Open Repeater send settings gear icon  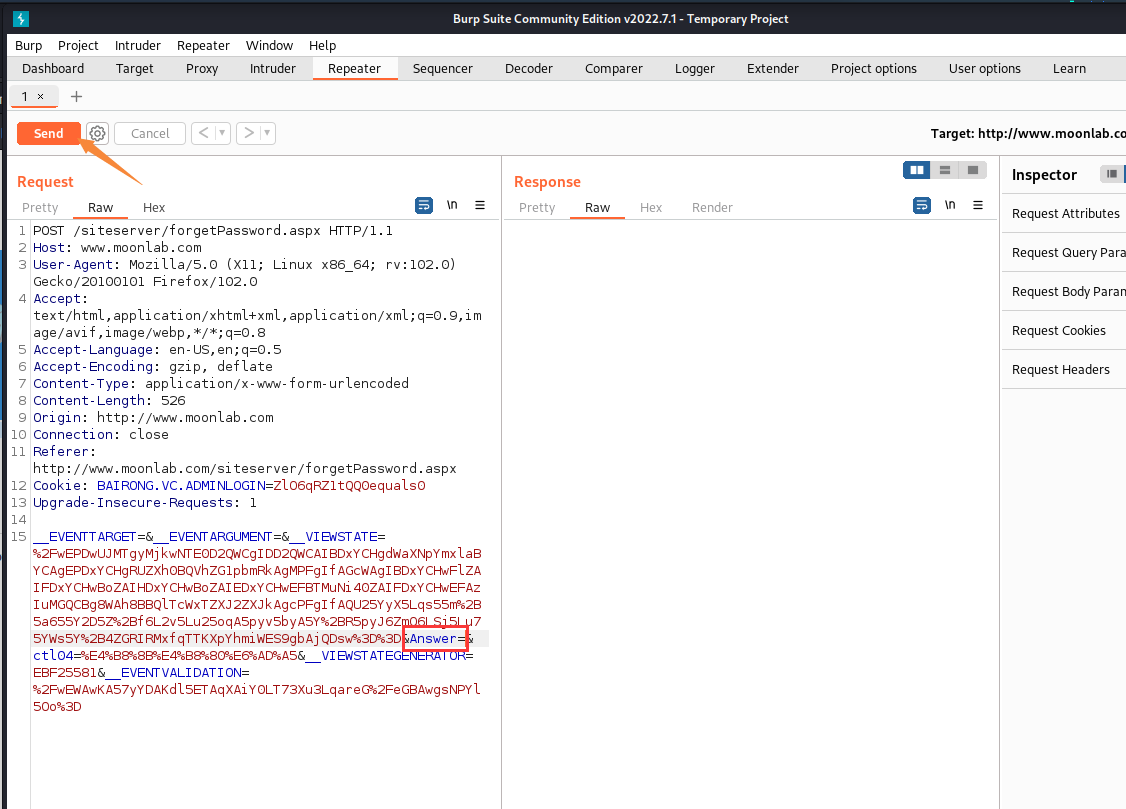coord(97,133)
